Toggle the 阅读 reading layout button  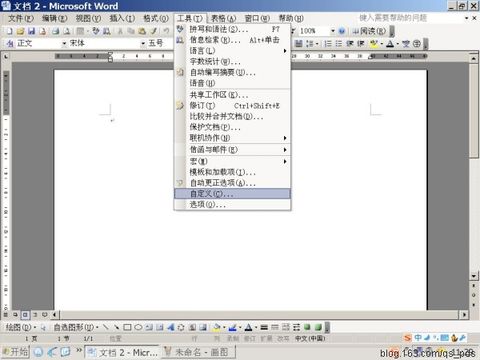369,31
